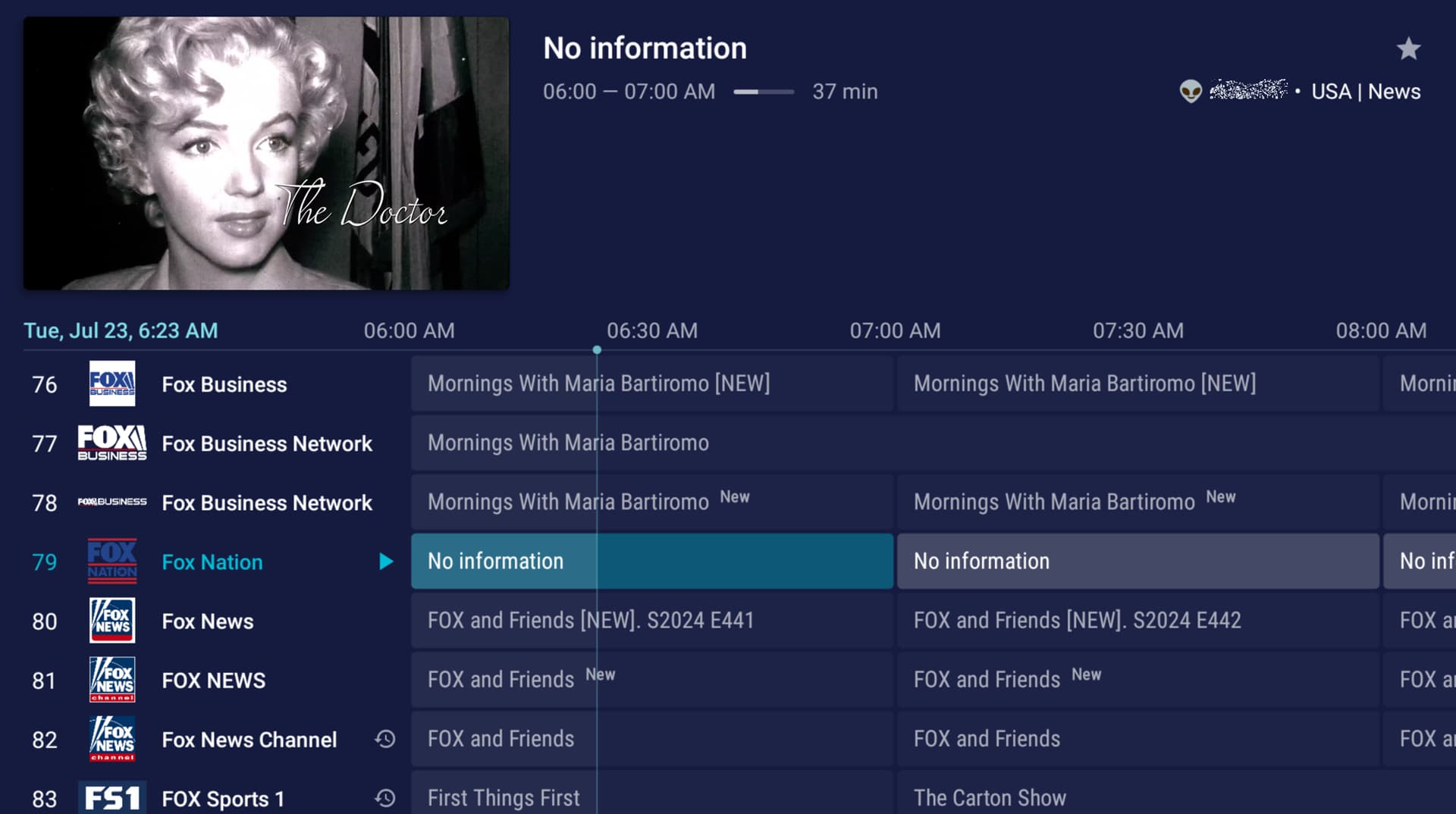Image resolution: width=1456 pixels, height=814 pixels.
Task: Click the 37 min remaining label
Action: pos(845,92)
